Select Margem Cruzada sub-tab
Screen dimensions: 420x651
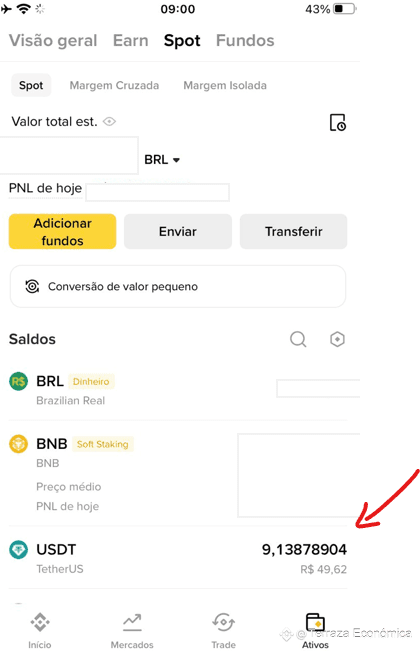click(x=114, y=86)
